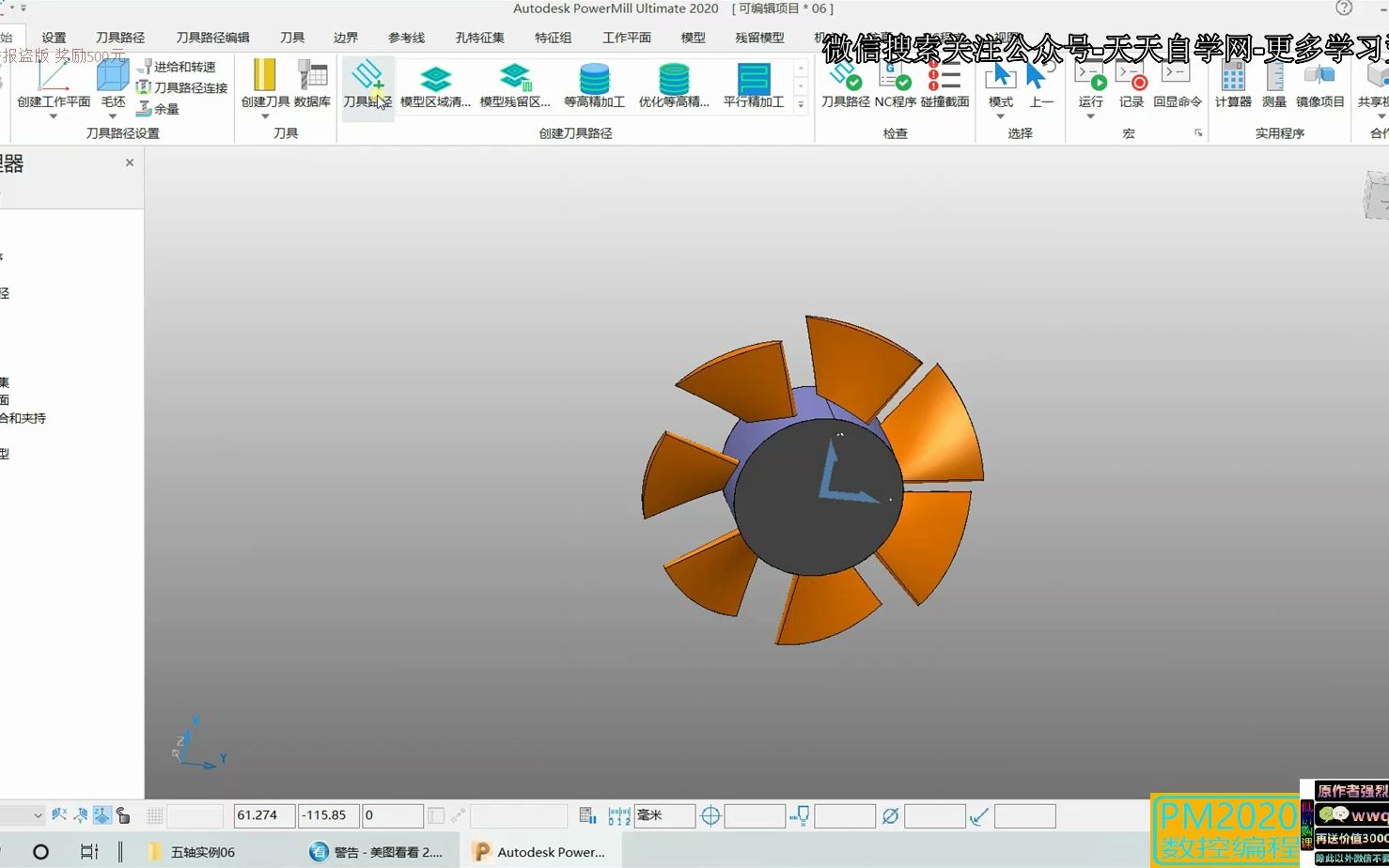The height and width of the screenshot is (868, 1389).
Task: Start the 记录 macro record icon
Action: coord(1131,76)
